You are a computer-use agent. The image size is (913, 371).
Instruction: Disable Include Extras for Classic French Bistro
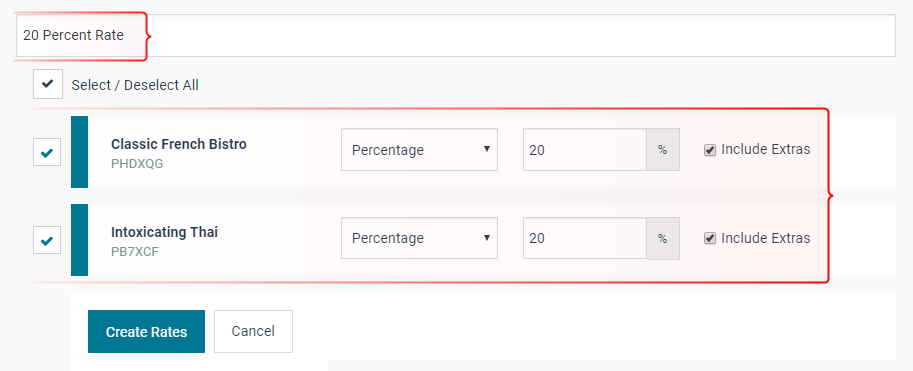point(710,150)
